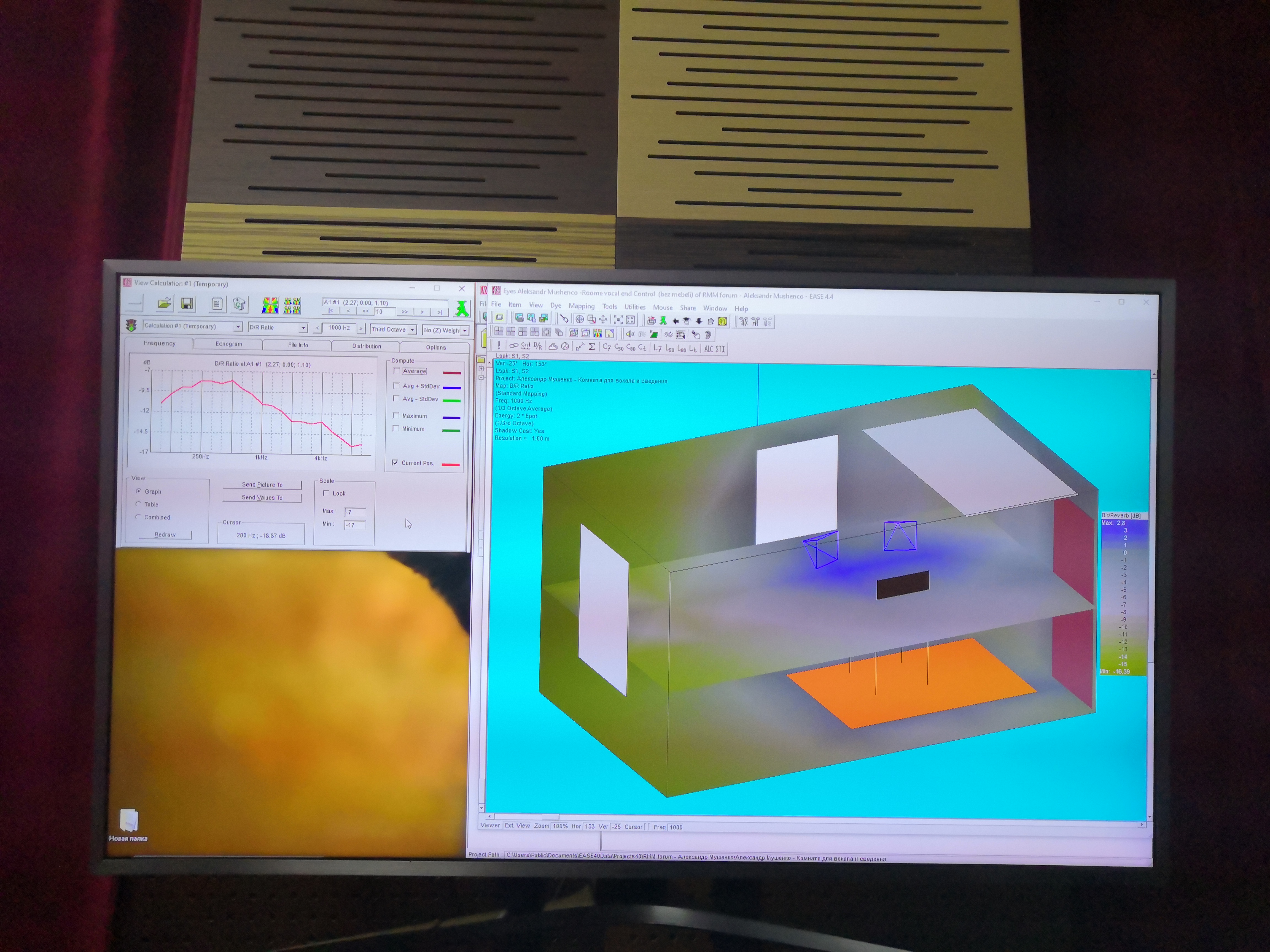
Task: Step frequency up right of 1000 Hz
Action: click(360, 328)
